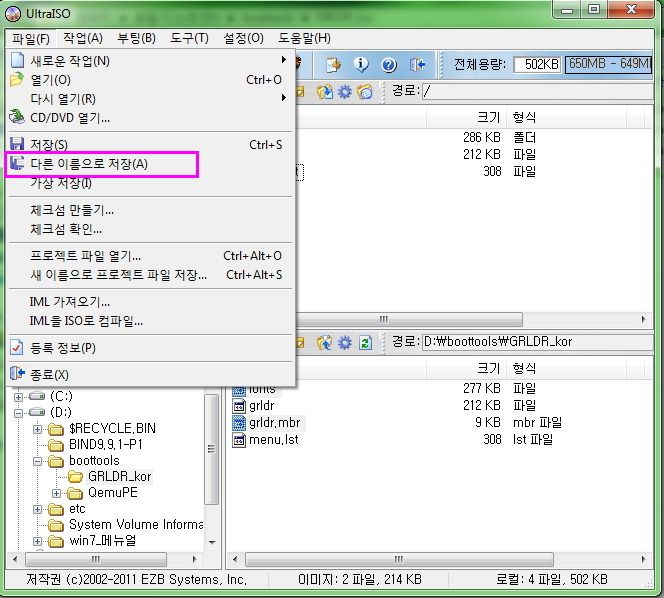Screen dimensions: 664x598
Task: Click the grldr.mbr file icon
Action: pyautogui.click(x=239, y=423)
